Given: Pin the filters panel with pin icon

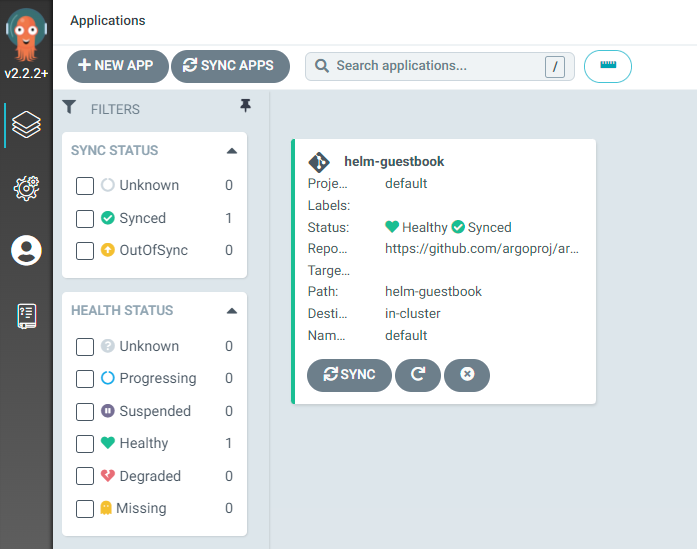Looking at the screenshot, I should coord(245,106).
